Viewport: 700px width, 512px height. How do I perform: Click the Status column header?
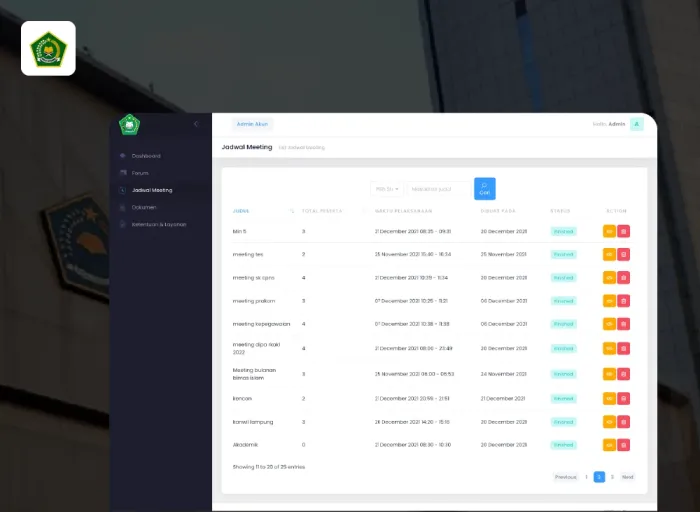click(x=560, y=211)
